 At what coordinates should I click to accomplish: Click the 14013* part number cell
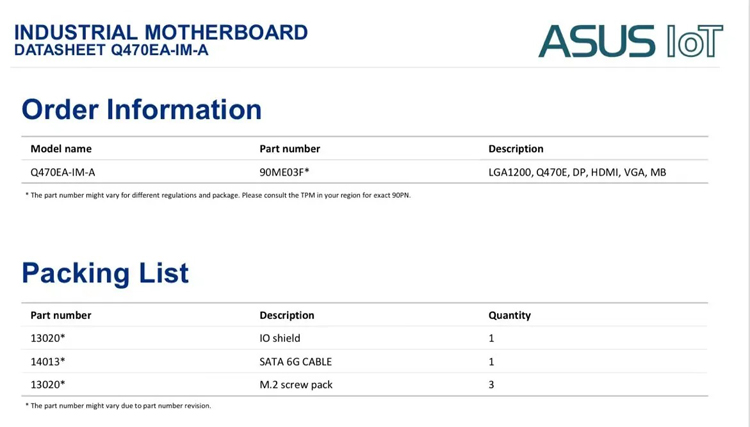pos(47,361)
